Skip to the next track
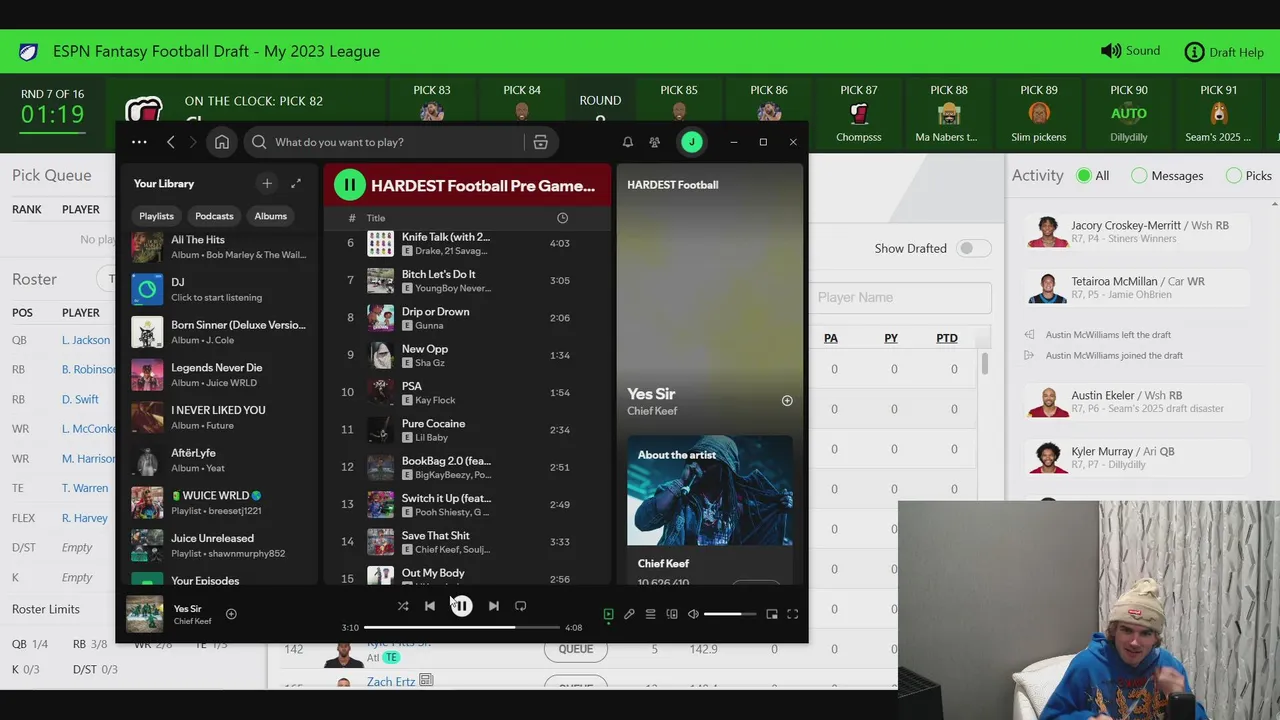This screenshot has height=720, width=1280. tap(493, 606)
